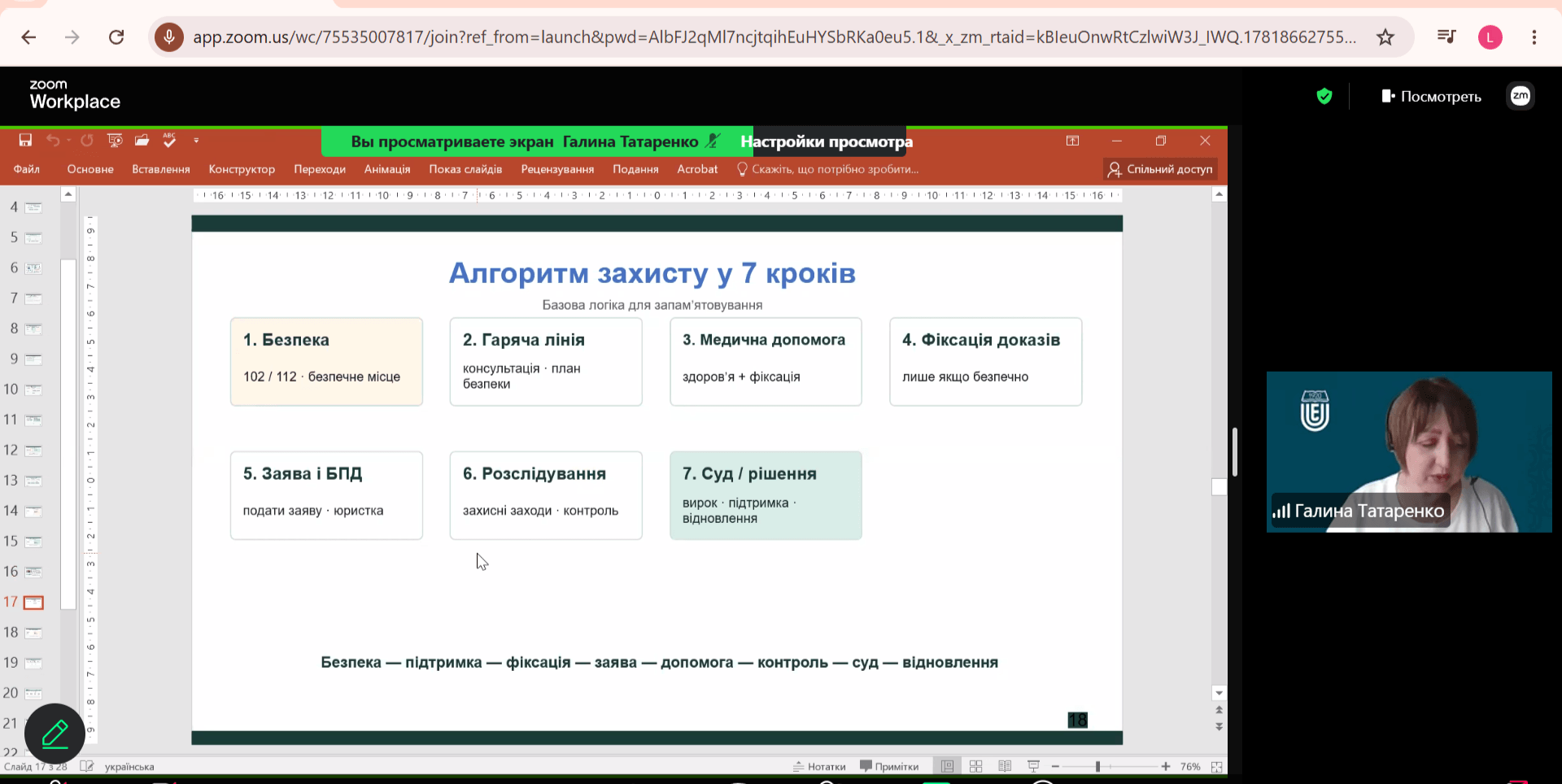Select slide 12 thumbnail
Image resolution: width=1562 pixels, height=784 pixels.
point(33,450)
